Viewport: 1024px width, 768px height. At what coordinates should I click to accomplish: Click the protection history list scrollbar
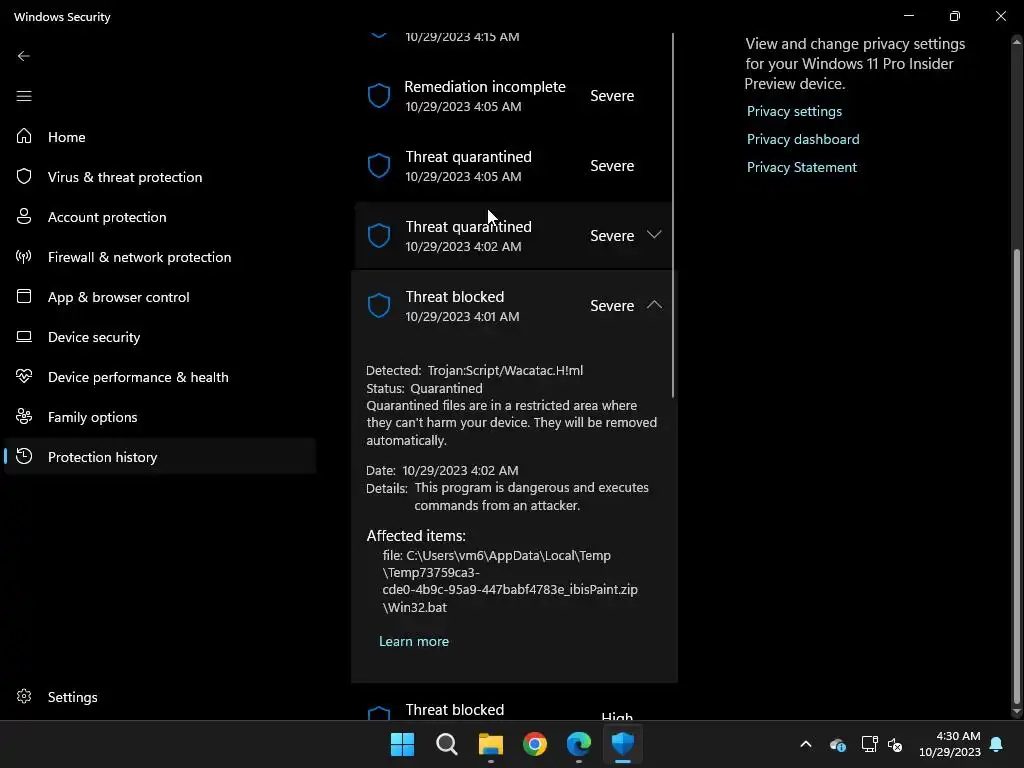click(x=673, y=216)
